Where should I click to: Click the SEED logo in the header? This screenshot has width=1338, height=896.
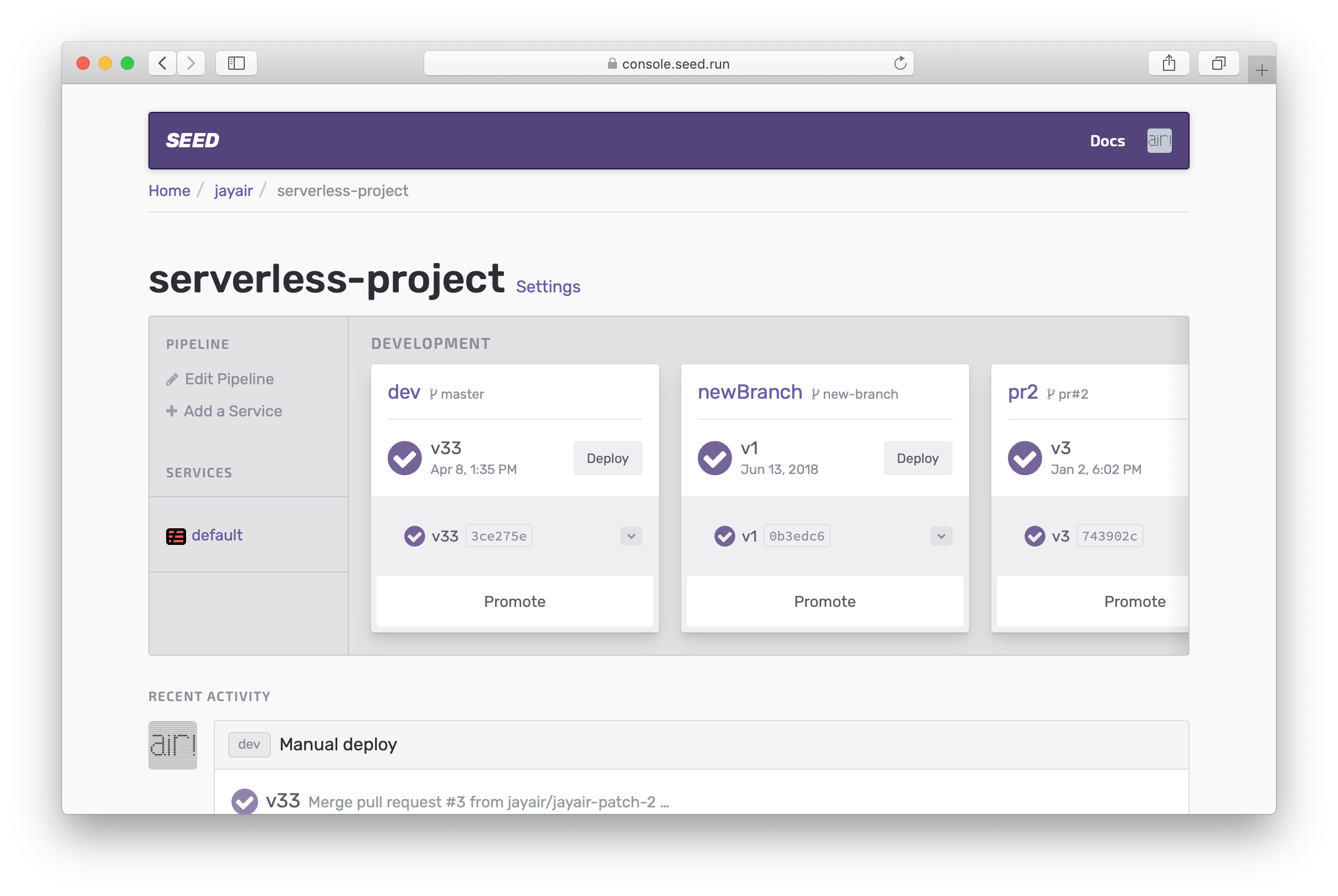(x=192, y=141)
